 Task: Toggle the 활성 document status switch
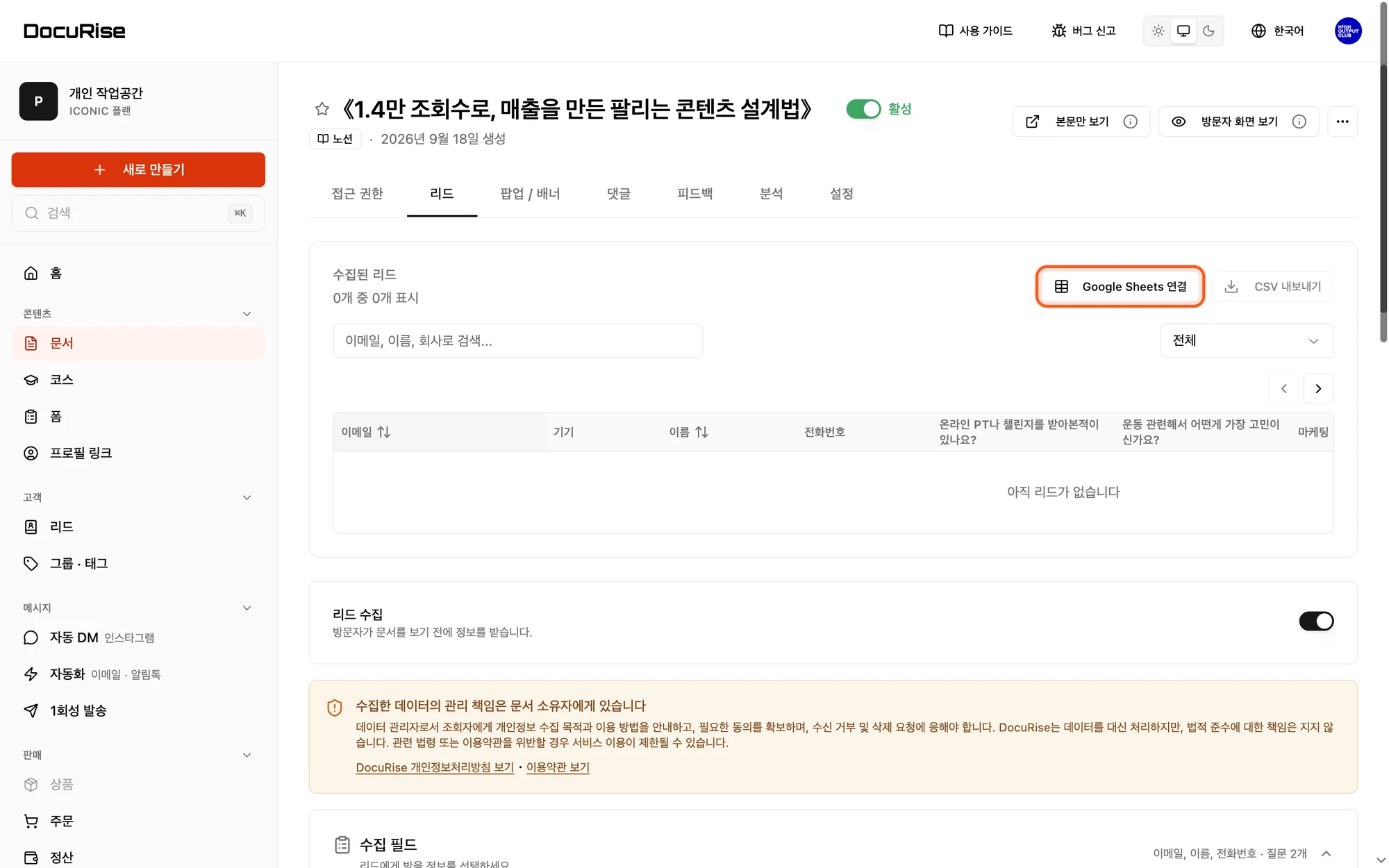tap(863, 109)
